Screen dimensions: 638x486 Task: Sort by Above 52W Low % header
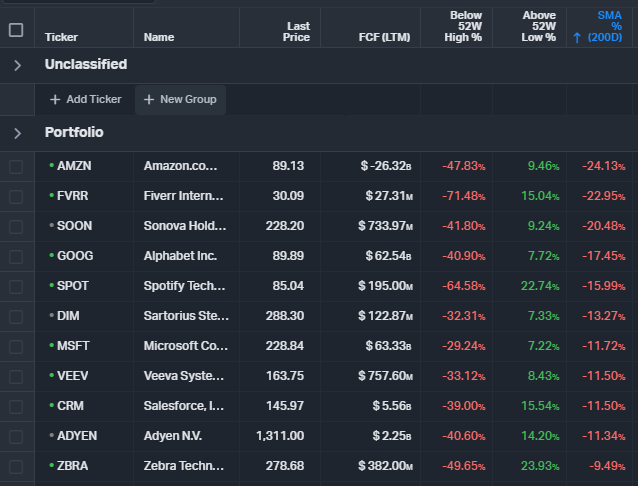[x=539, y=26]
